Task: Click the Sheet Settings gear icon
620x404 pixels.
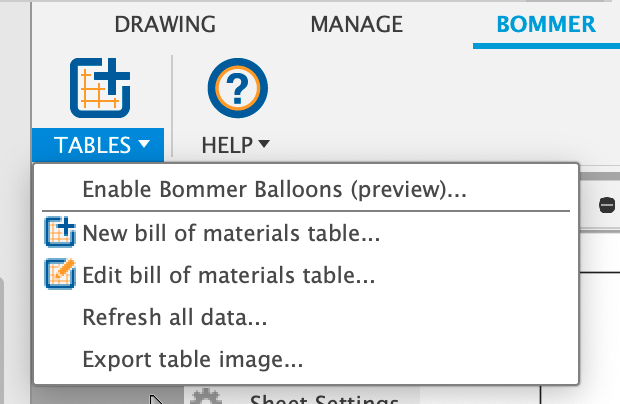Action: (206, 396)
